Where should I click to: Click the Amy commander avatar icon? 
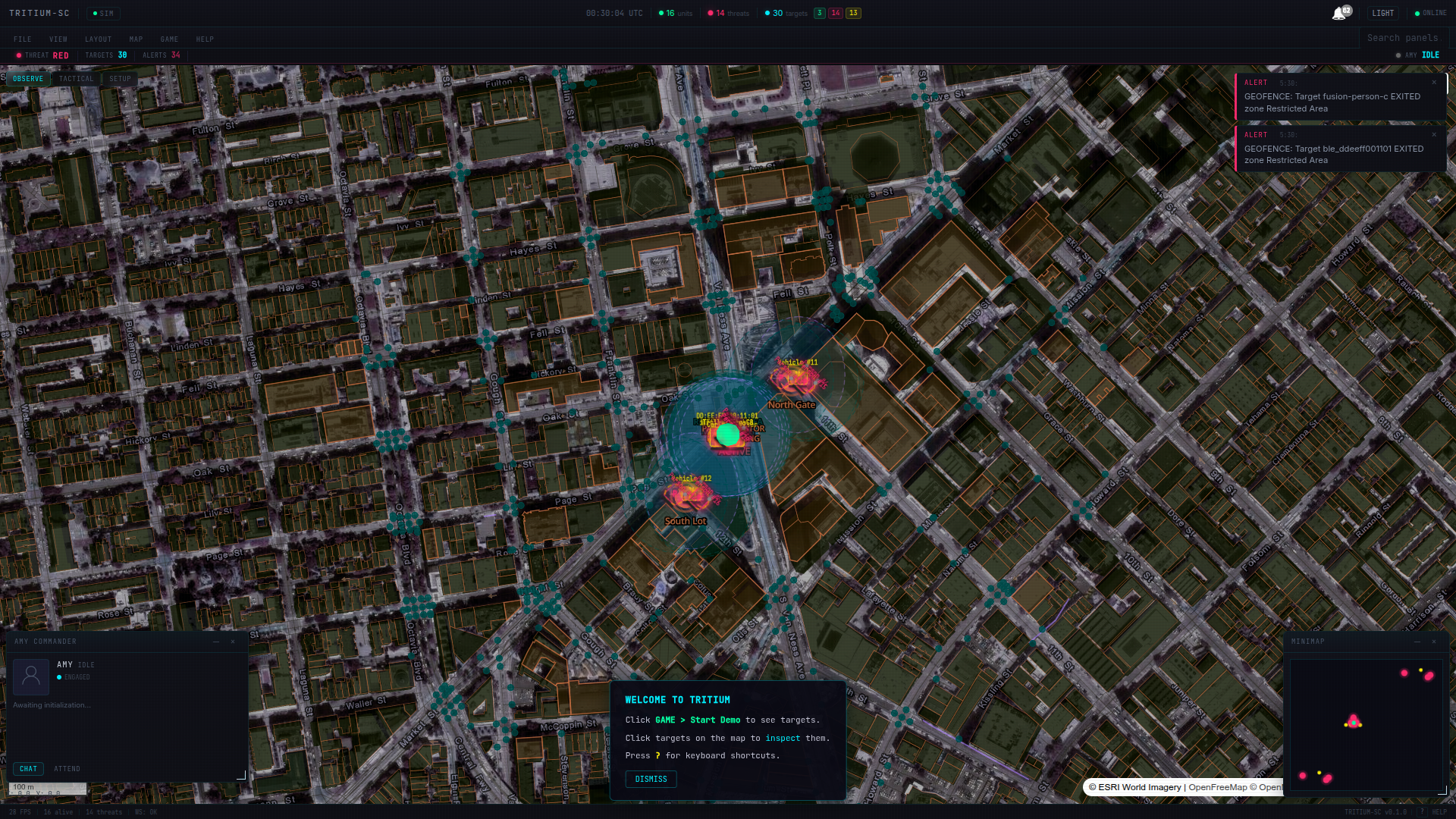click(31, 676)
